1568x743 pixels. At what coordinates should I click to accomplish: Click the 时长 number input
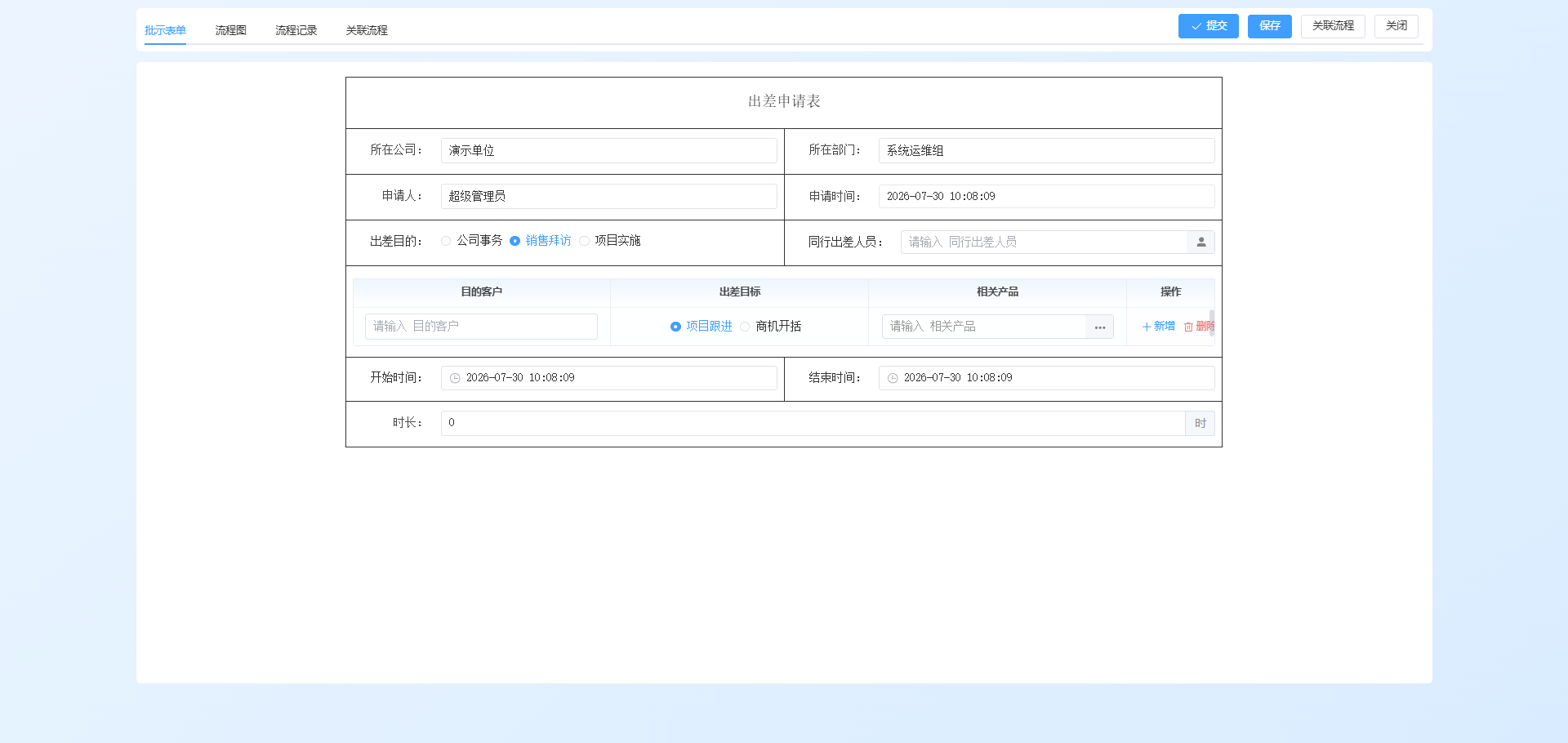813,423
